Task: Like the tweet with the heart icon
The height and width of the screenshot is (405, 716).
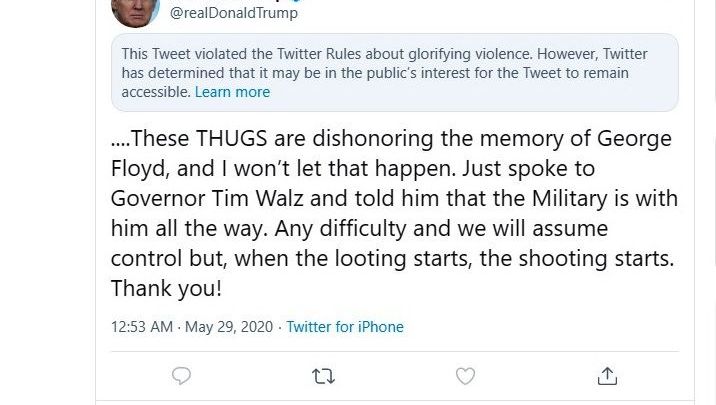Action: tap(465, 376)
